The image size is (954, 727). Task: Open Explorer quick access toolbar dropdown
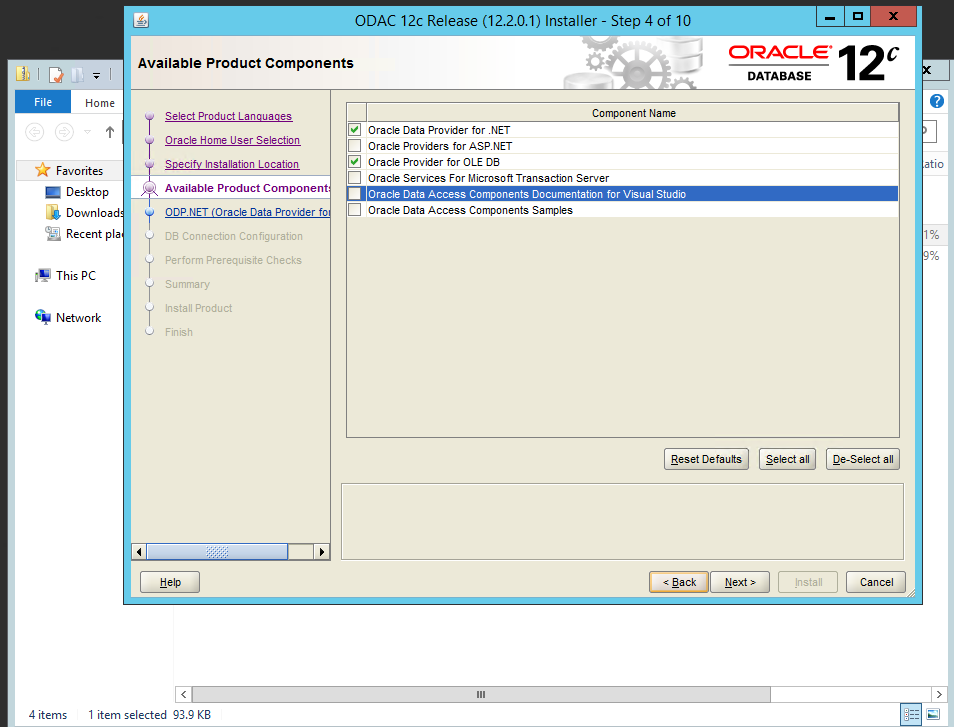tap(96, 75)
